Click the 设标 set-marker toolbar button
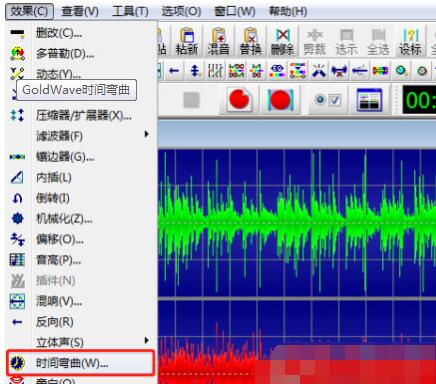436x384 pixels. [410, 41]
